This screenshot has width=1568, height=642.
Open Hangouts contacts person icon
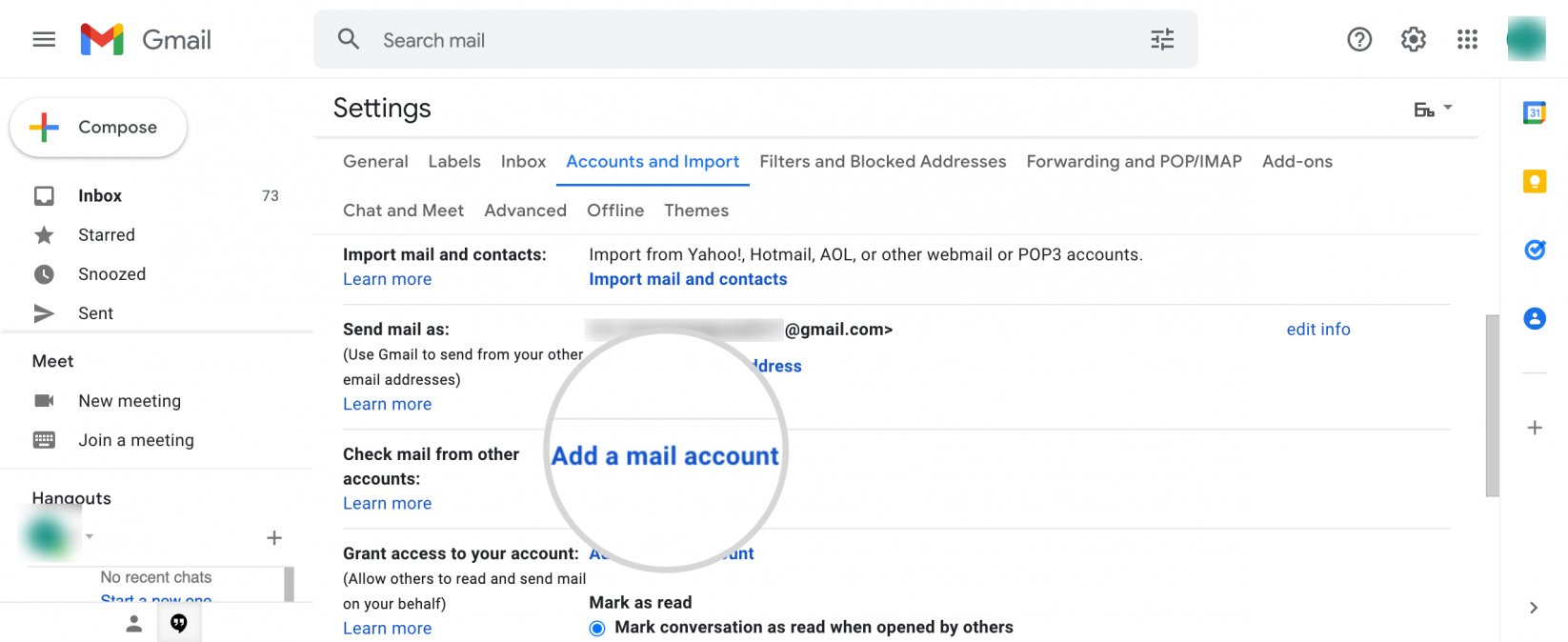point(133,623)
